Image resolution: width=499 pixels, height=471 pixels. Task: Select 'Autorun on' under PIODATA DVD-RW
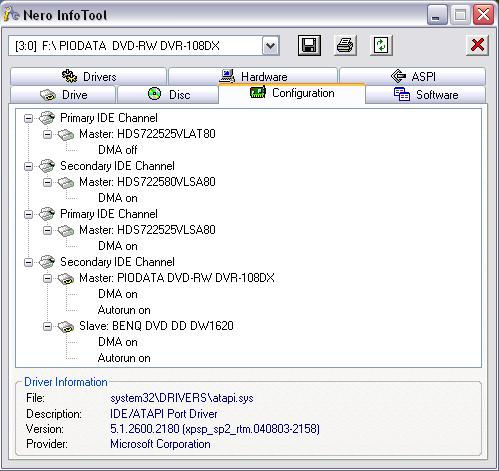pos(124,310)
